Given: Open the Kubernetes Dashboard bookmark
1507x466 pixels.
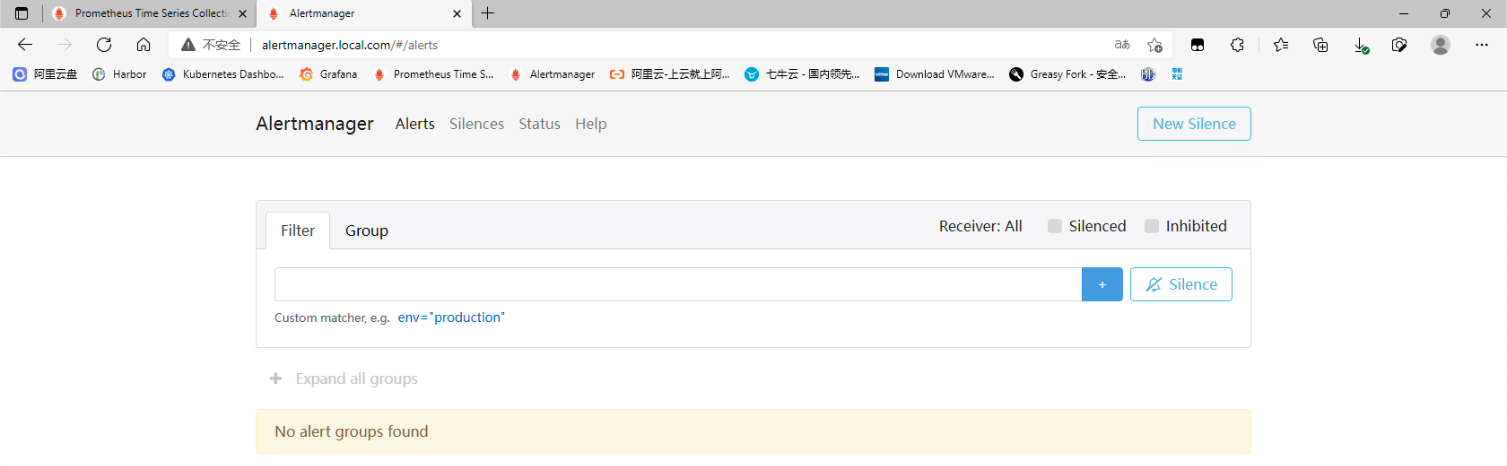Looking at the screenshot, I should [x=223, y=74].
